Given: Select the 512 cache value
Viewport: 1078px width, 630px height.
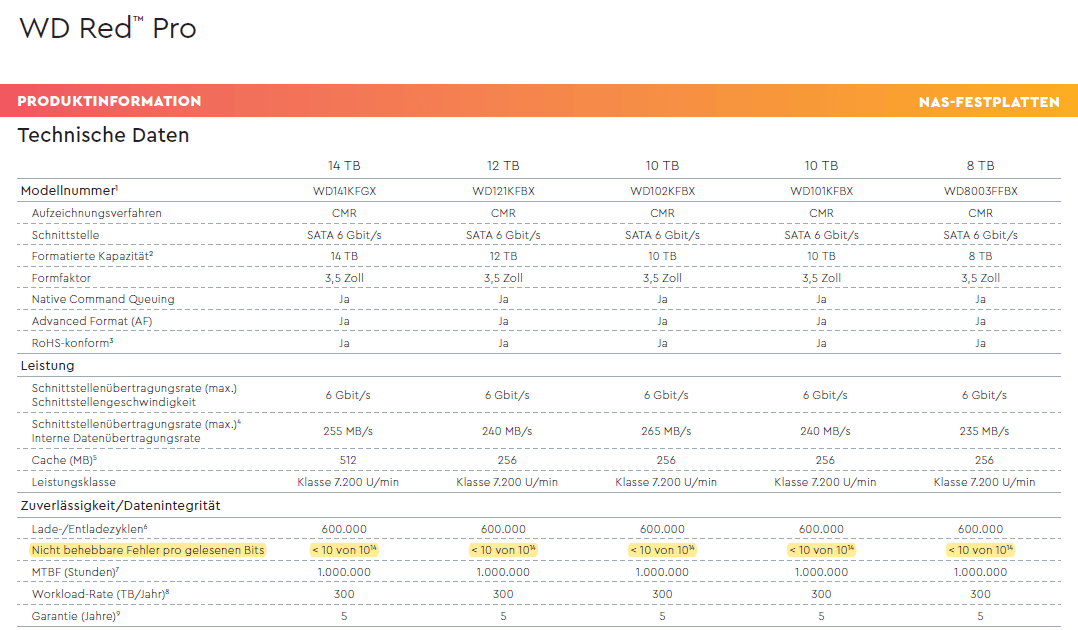Looking at the screenshot, I should tap(348, 460).
